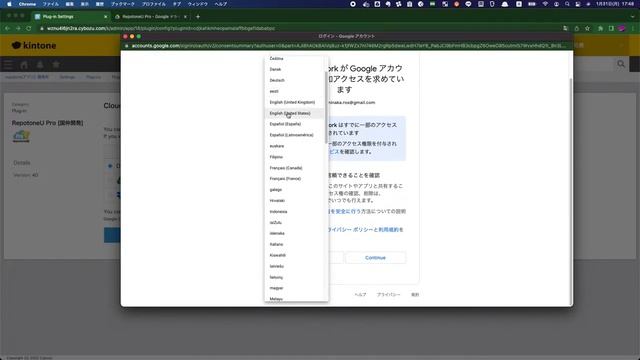Select English (United States)
640x360 pixels.
pos(295,113)
